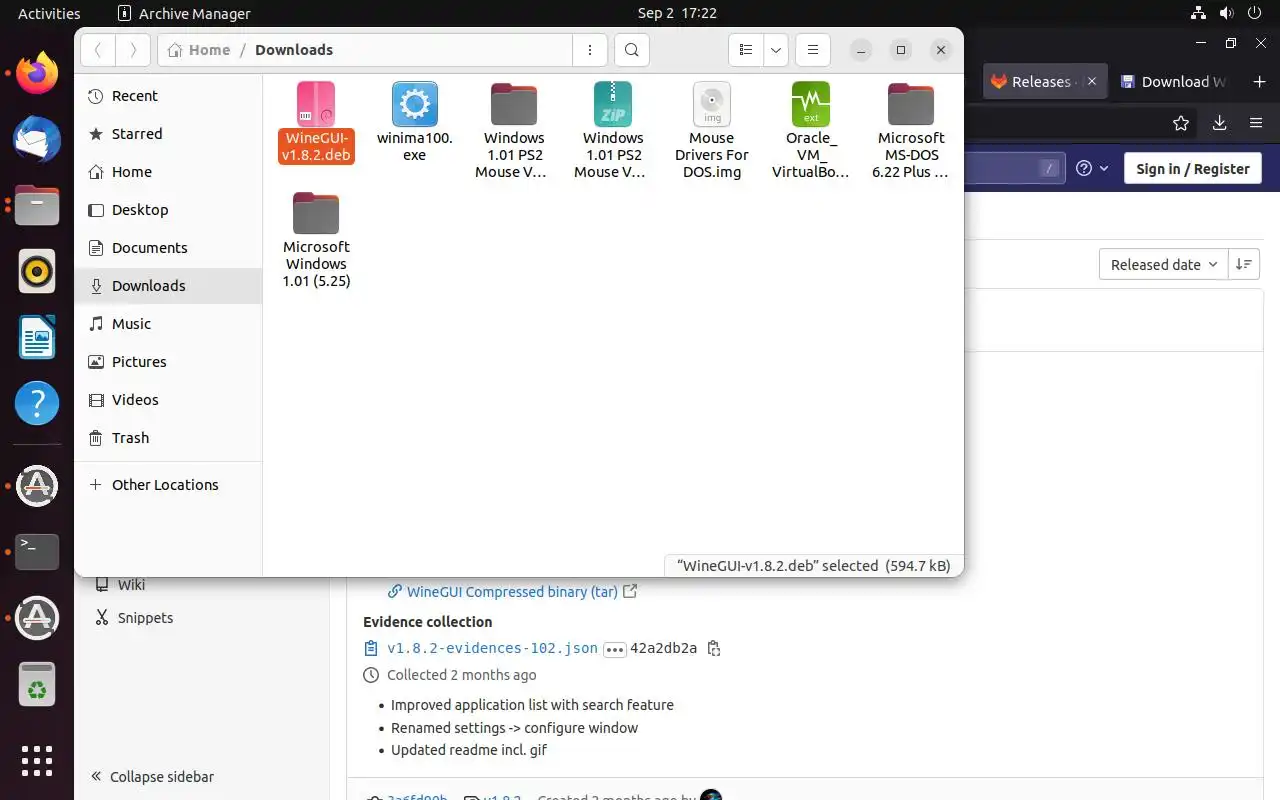Open Recent in the Files sidebar
Image resolution: width=1280 pixels, height=800 pixels.
point(168,96)
